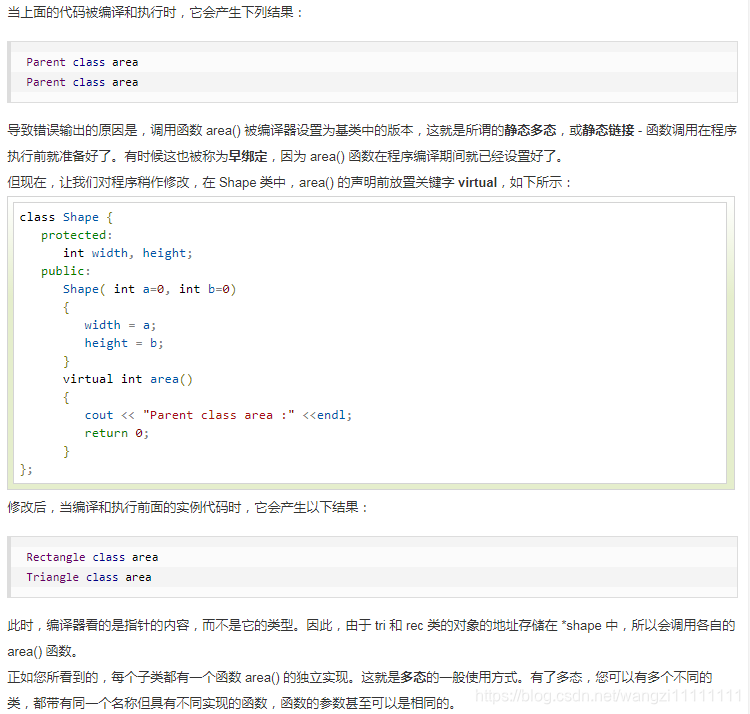Click the 'width = a;' statement

pyautogui.click(x=120, y=325)
